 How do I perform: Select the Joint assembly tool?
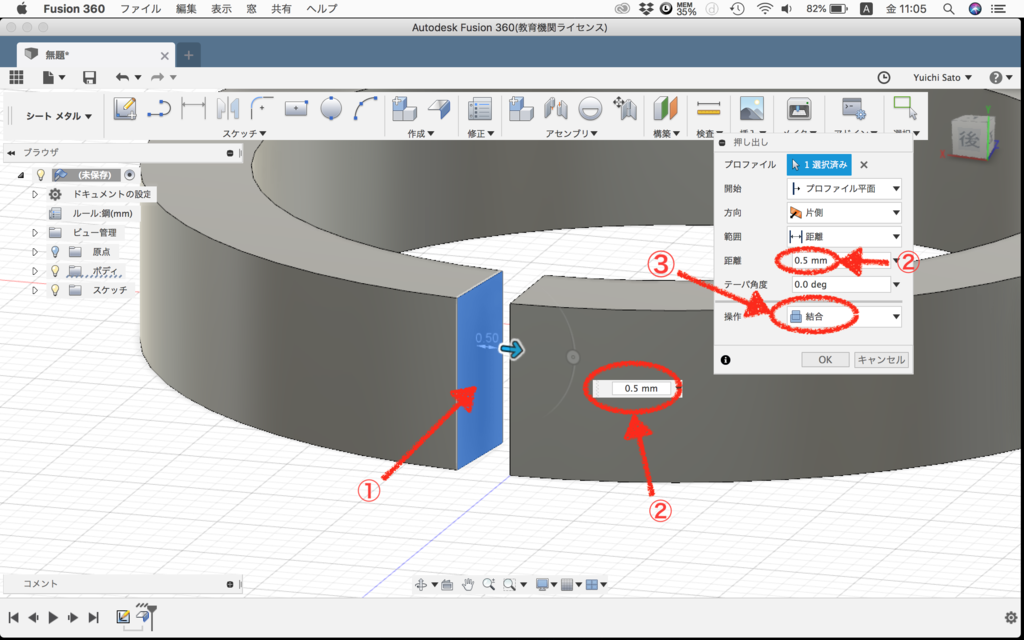556,108
